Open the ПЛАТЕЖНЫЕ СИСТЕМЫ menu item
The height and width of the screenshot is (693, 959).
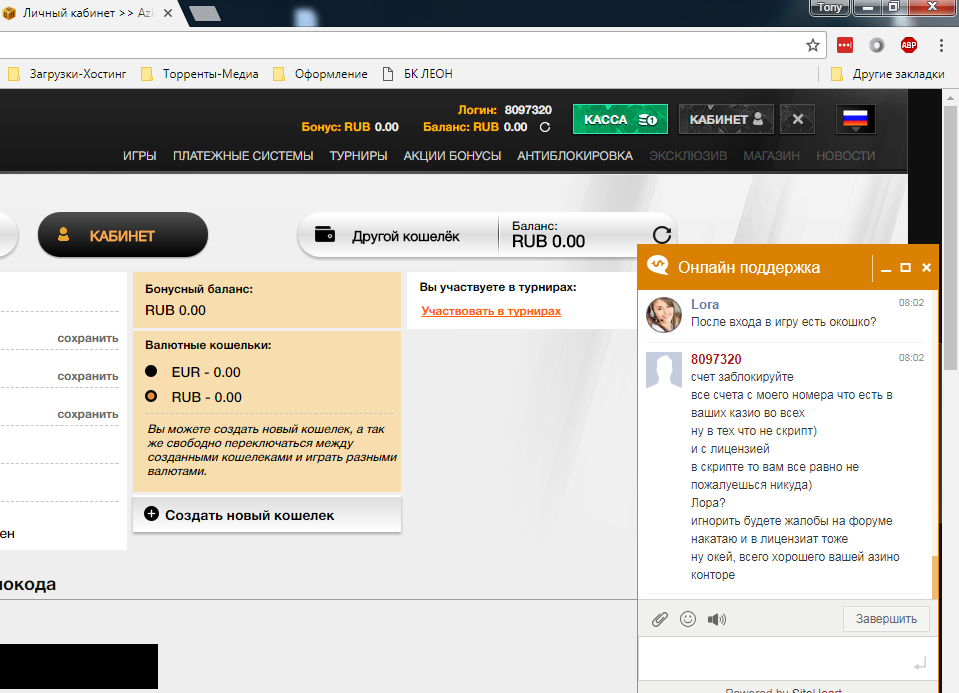pos(243,156)
